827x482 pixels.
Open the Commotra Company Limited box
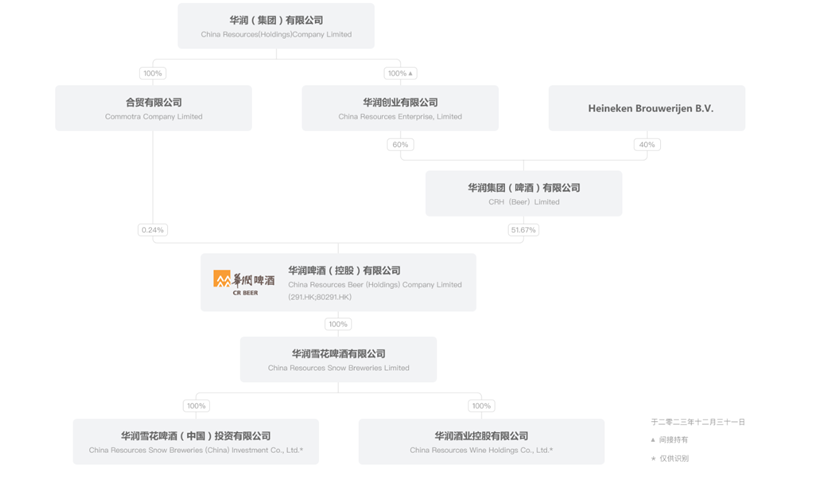click(x=153, y=108)
